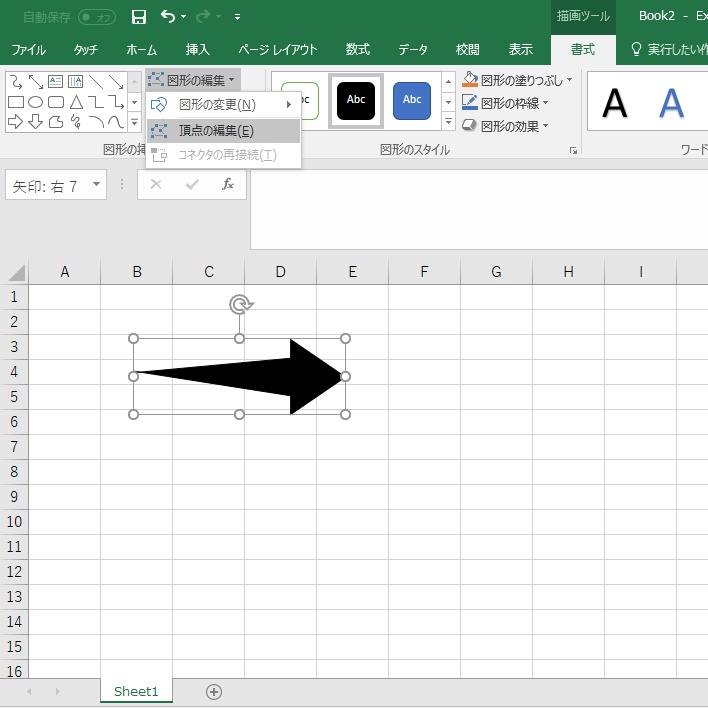The width and height of the screenshot is (708, 708).
Task: Apply the black A WordArt style
Action: (x=614, y=103)
